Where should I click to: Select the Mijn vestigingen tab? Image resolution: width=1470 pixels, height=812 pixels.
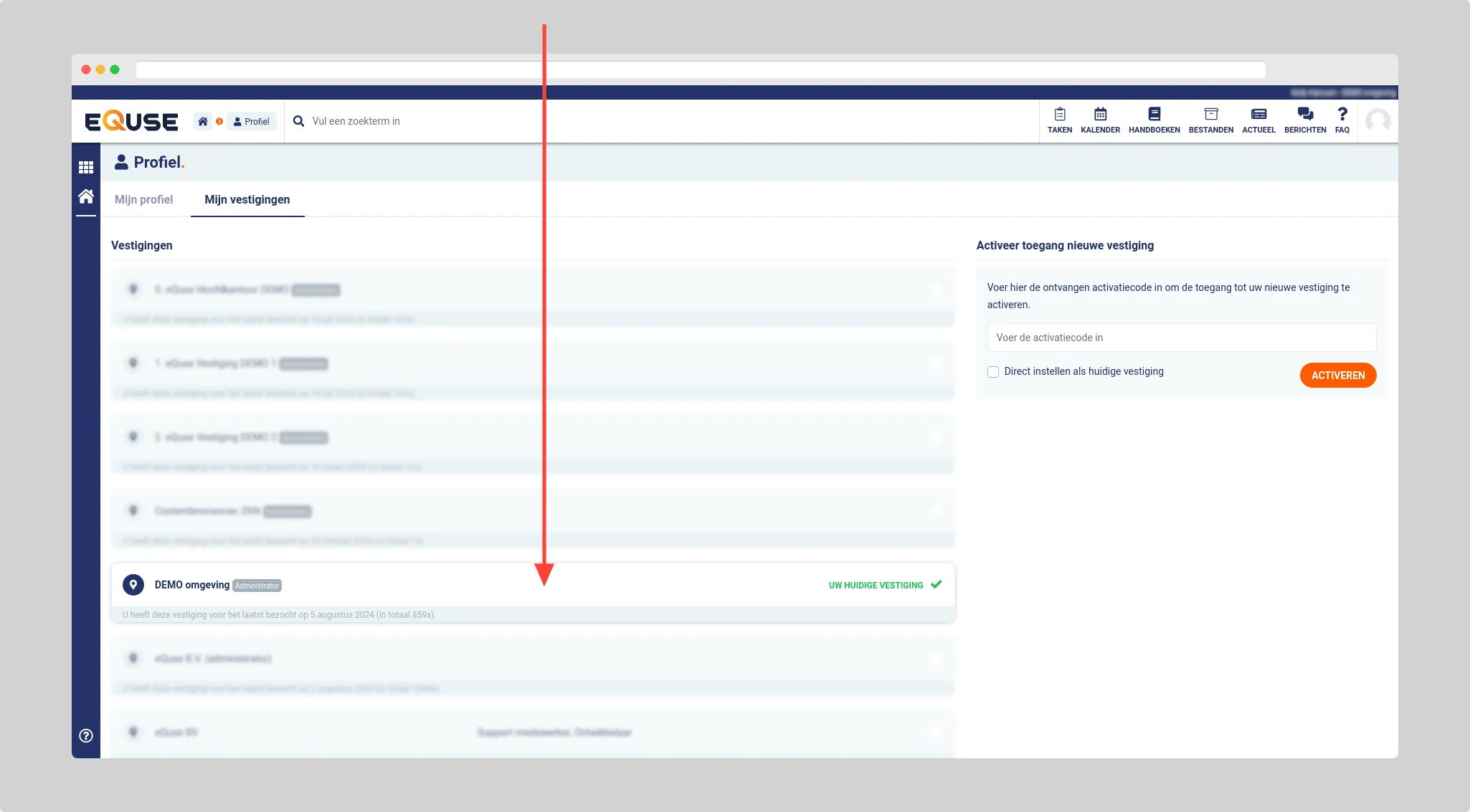247,200
